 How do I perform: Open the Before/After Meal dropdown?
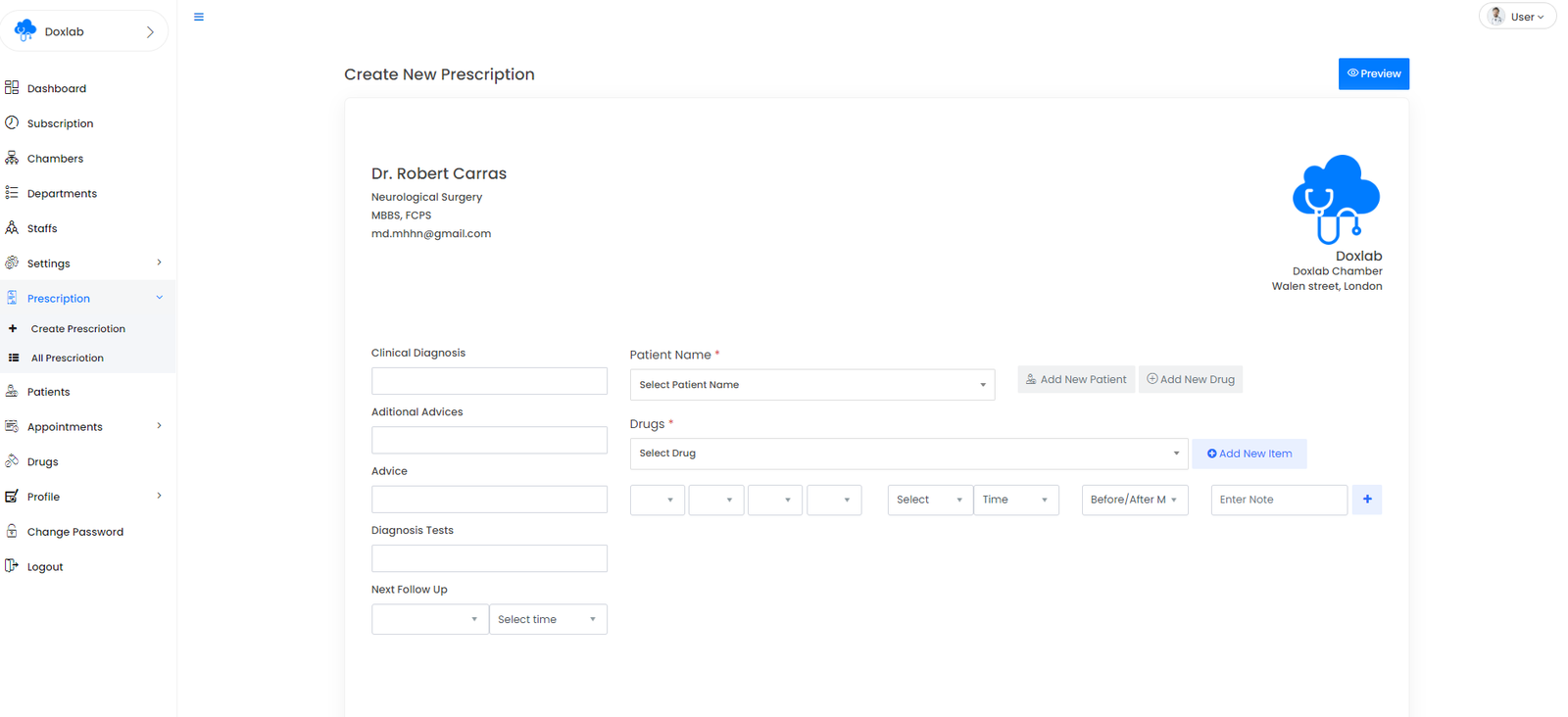[x=1134, y=500]
